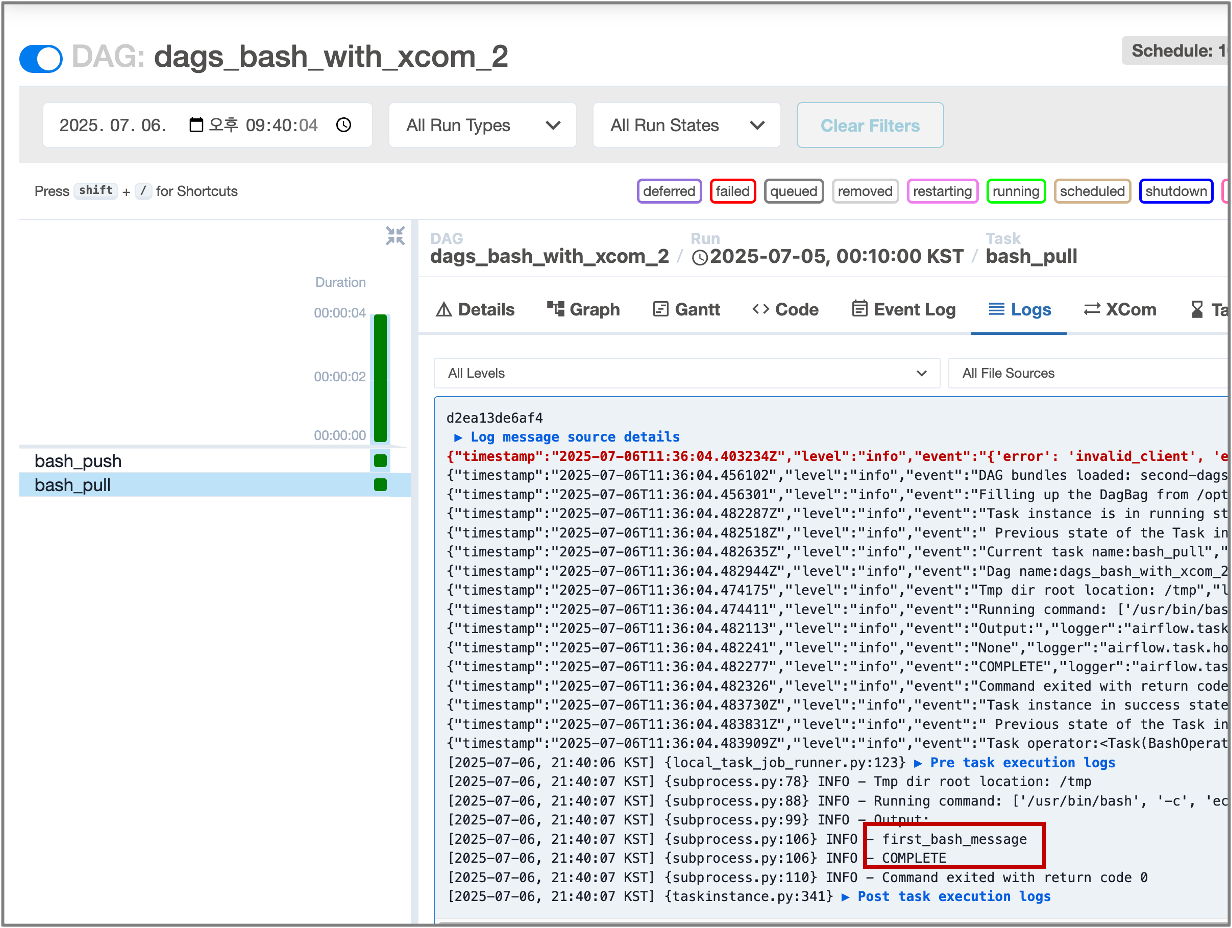Click the first_bash_message log line
The width and height of the screenshot is (1232, 928).
click(737, 839)
